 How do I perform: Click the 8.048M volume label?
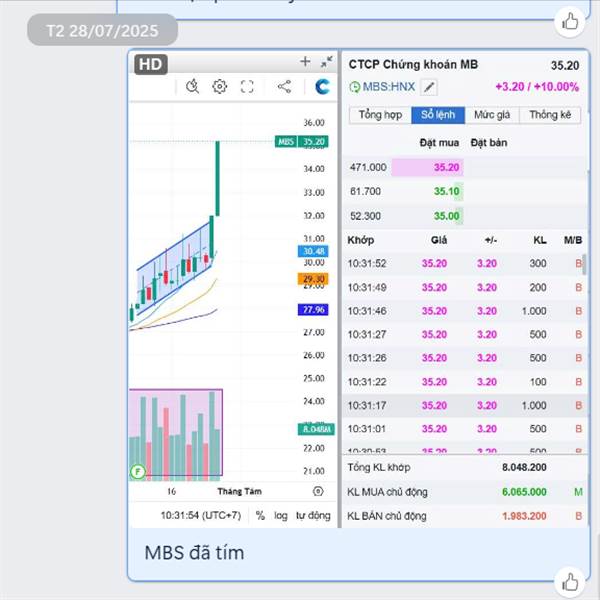coord(316,429)
